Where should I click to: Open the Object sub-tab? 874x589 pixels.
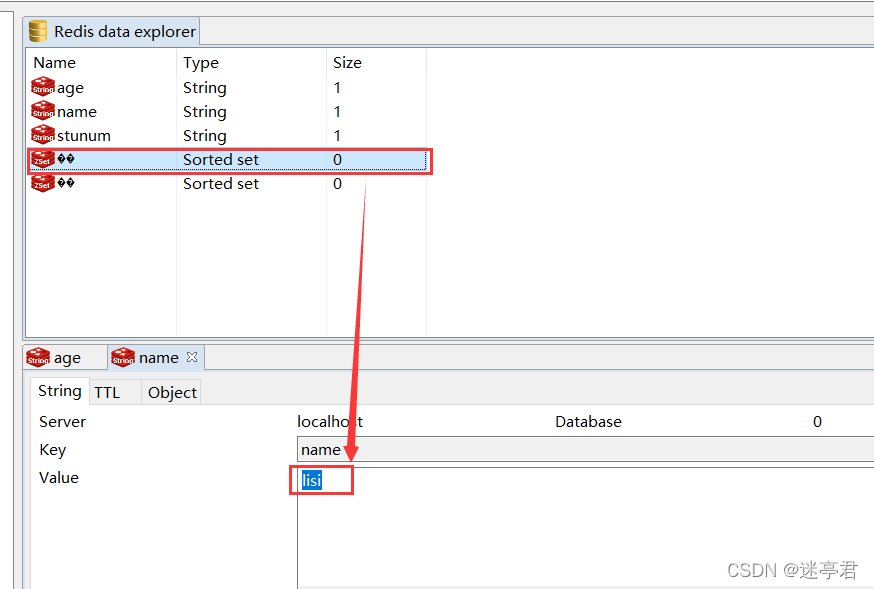172,393
